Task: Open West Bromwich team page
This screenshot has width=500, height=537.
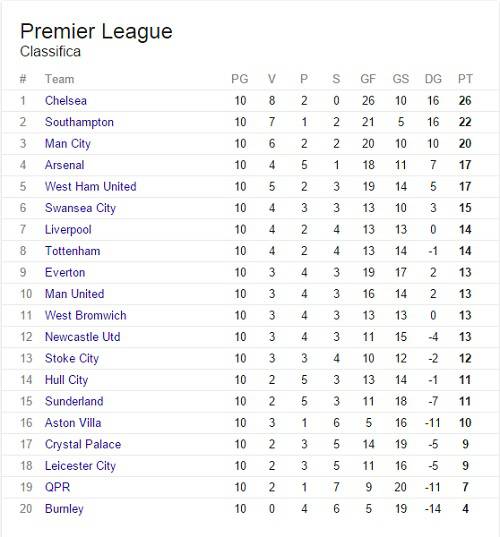Action: click(86, 315)
